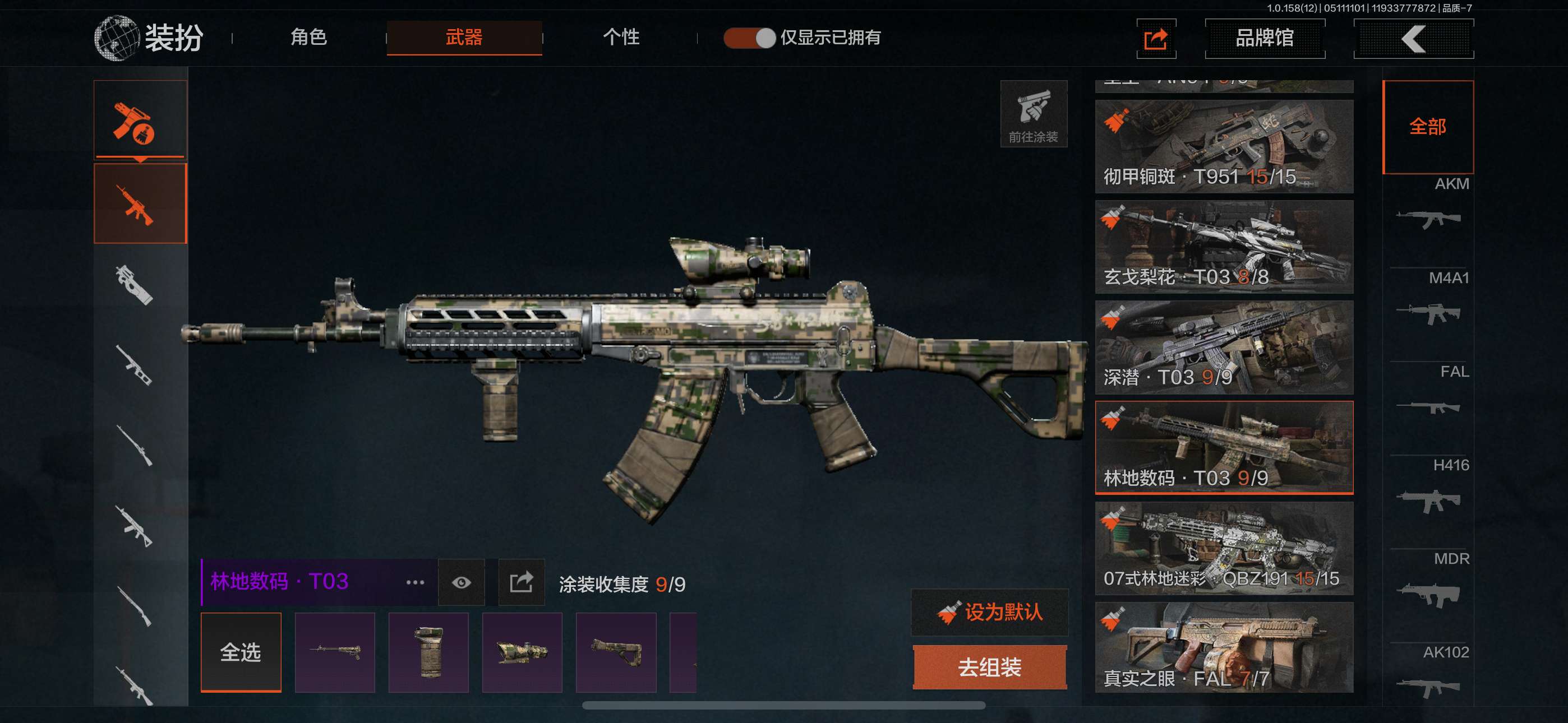This screenshot has width=1568, height=723.
Task: Select the 玄戈梨花 T03 skin thumbnail
Action: click(1224, 247)
